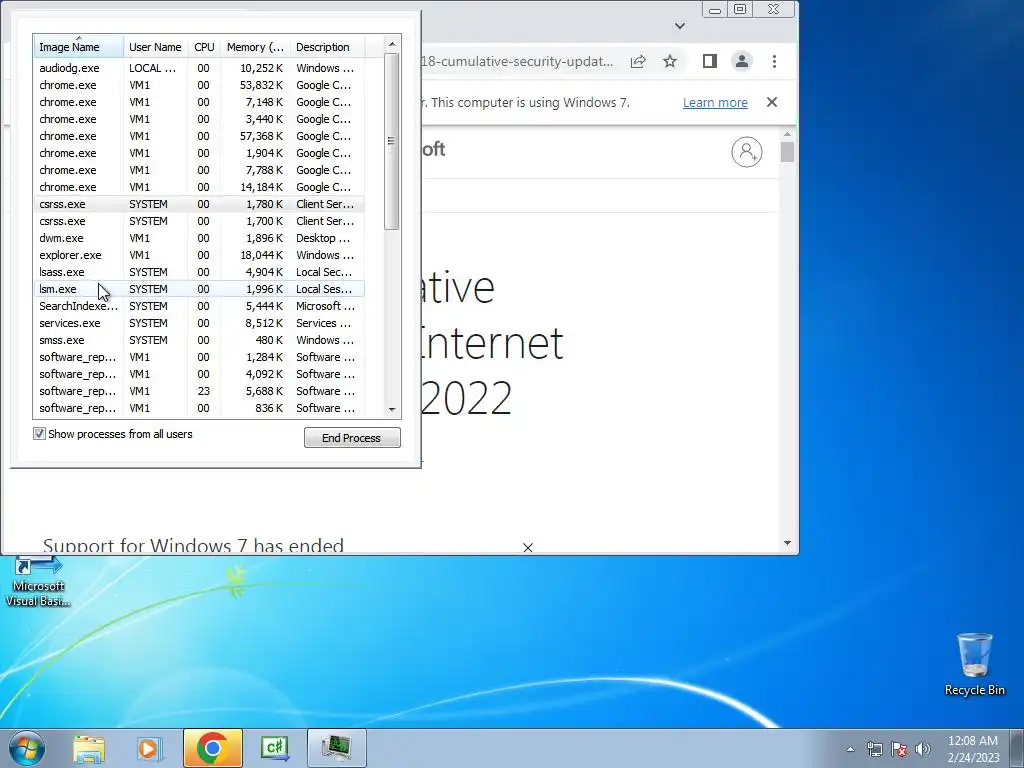Select the Microsoft Visual Basic desktop shortcut

coord(38,583)
